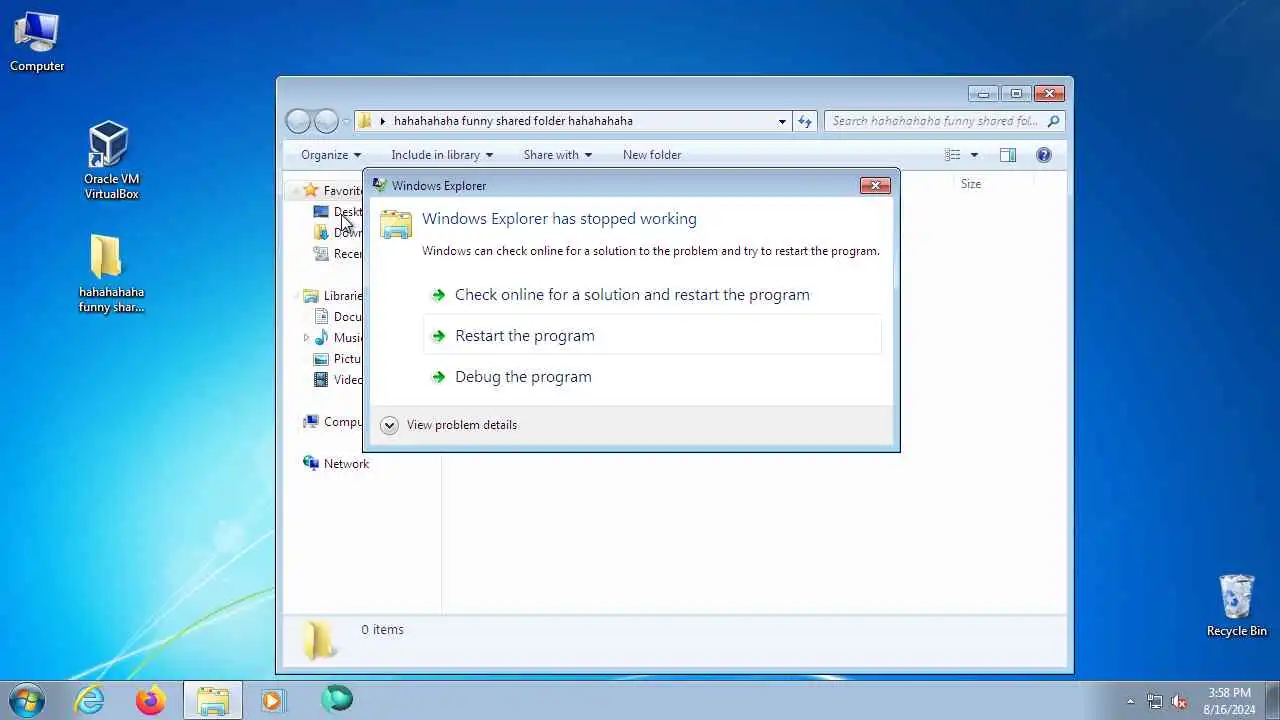The width and height of the screenshot is (1280, 720).
Task: Choose Check online for a solution and restart
Action: 652,295
